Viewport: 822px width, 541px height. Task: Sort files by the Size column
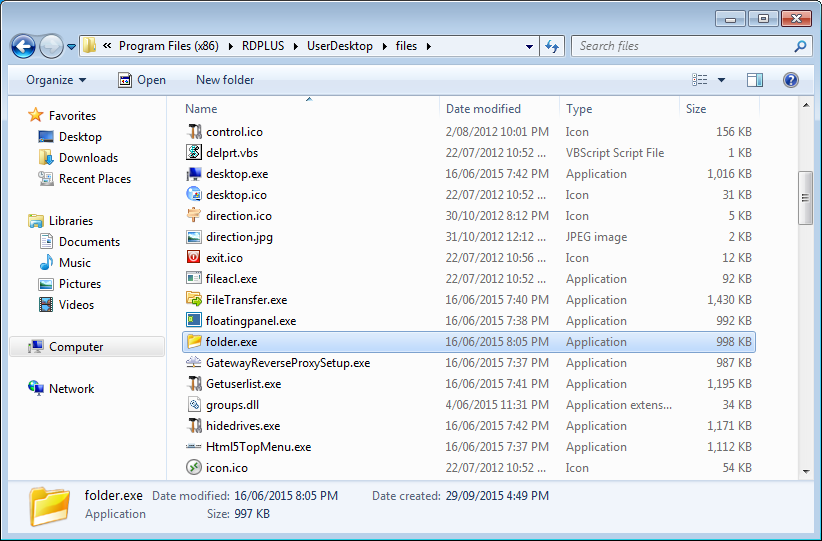(696, 109)
